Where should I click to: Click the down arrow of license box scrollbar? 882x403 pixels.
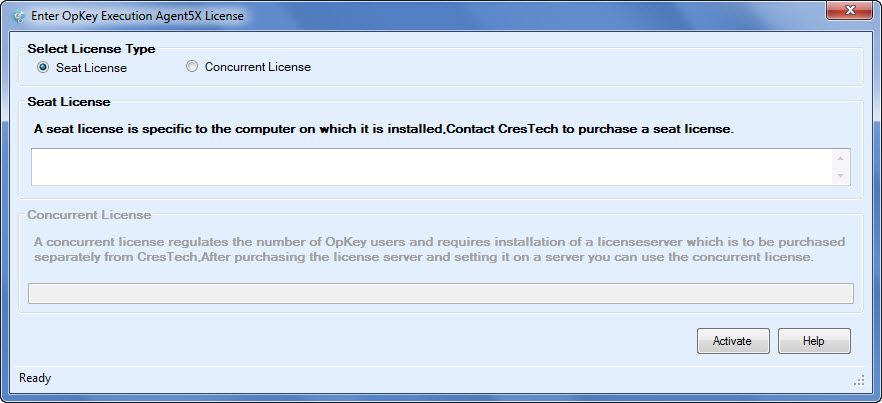(x=840, y=176)
